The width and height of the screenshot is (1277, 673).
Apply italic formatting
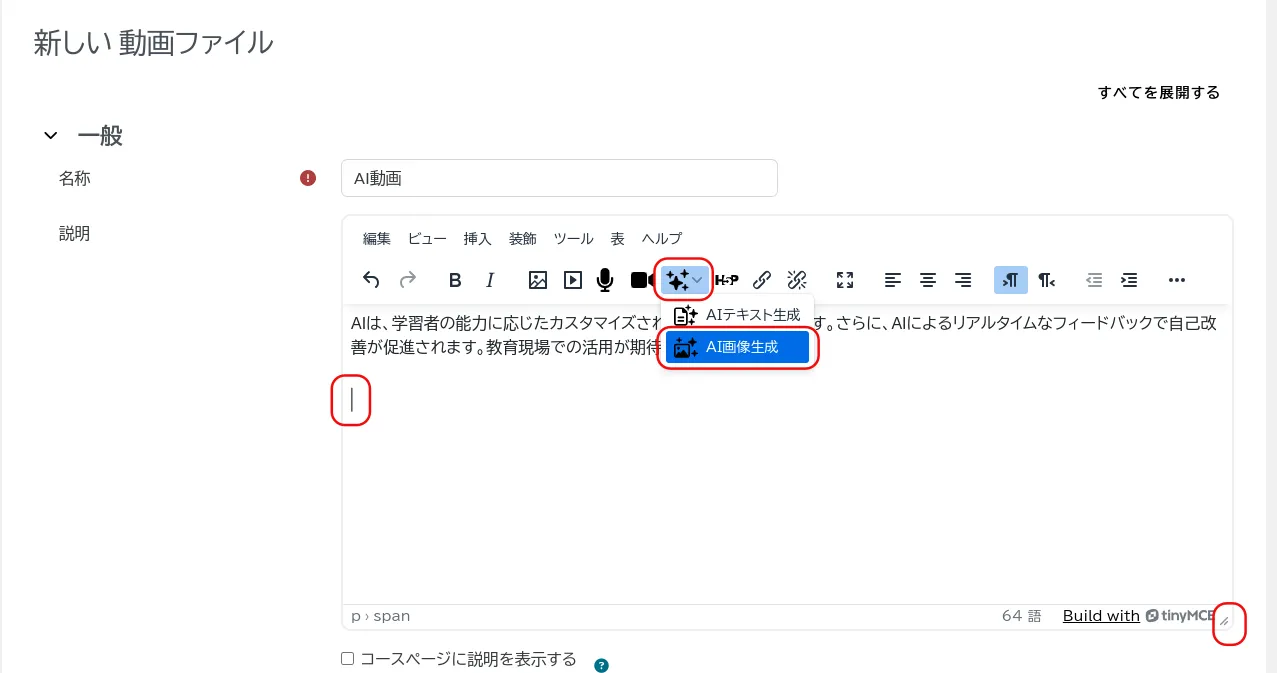click(x=490, y=280)
